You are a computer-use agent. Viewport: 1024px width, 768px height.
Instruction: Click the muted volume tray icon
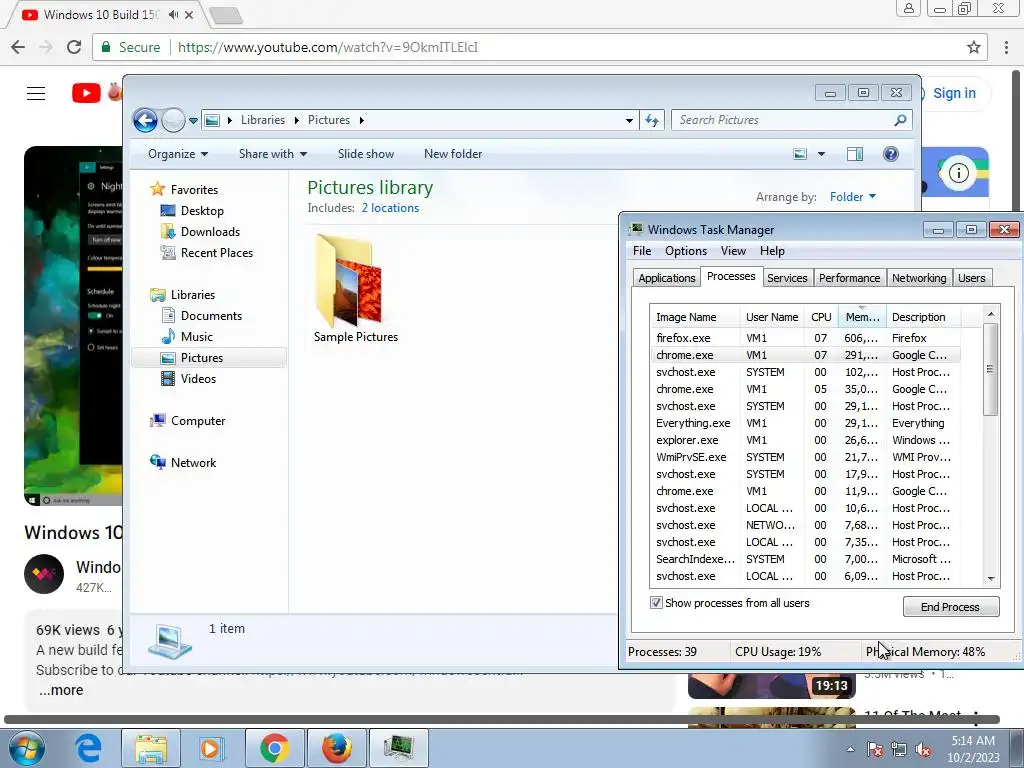(x=923, y=749)
